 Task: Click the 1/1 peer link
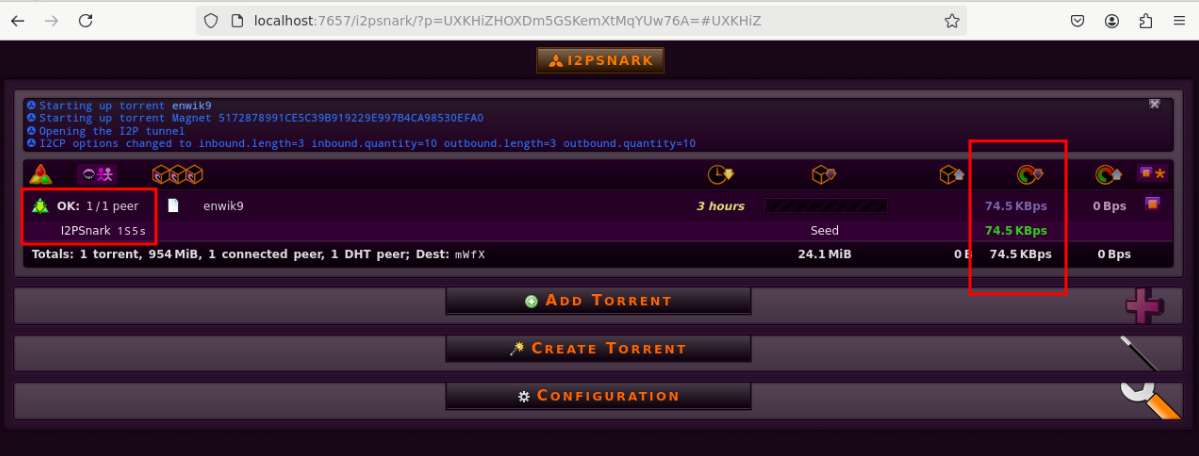click(x=111, y=206)
